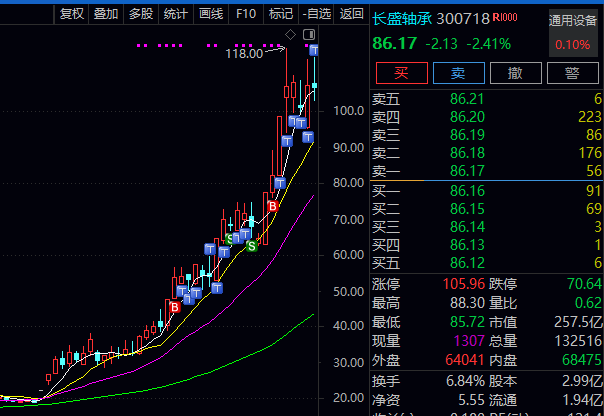Select 买三 price 86.14
604x416 pixels.
tap(467, 226)
